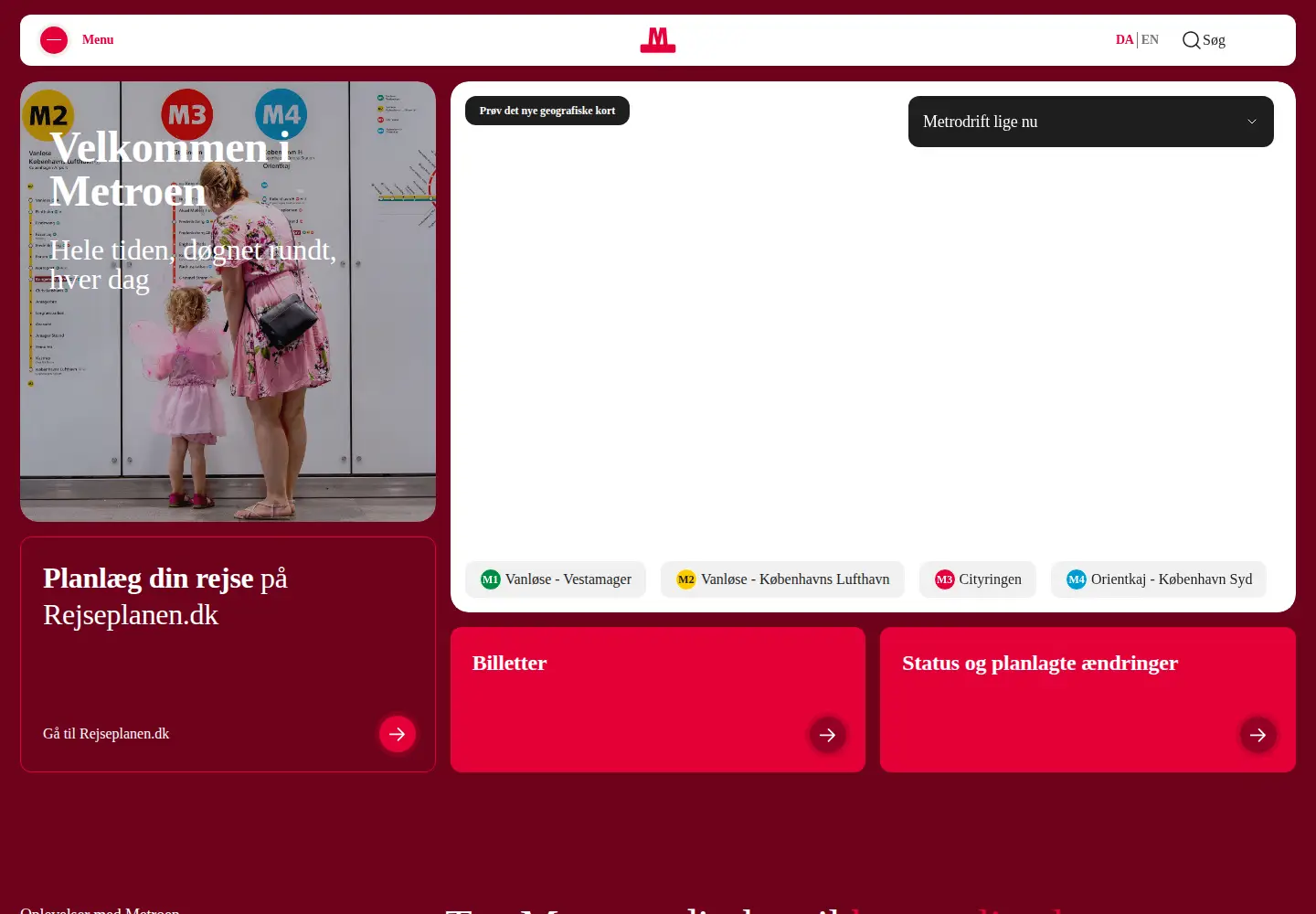
Task: Select the Cityringen line chip
Action: click(x=978, y=579)
